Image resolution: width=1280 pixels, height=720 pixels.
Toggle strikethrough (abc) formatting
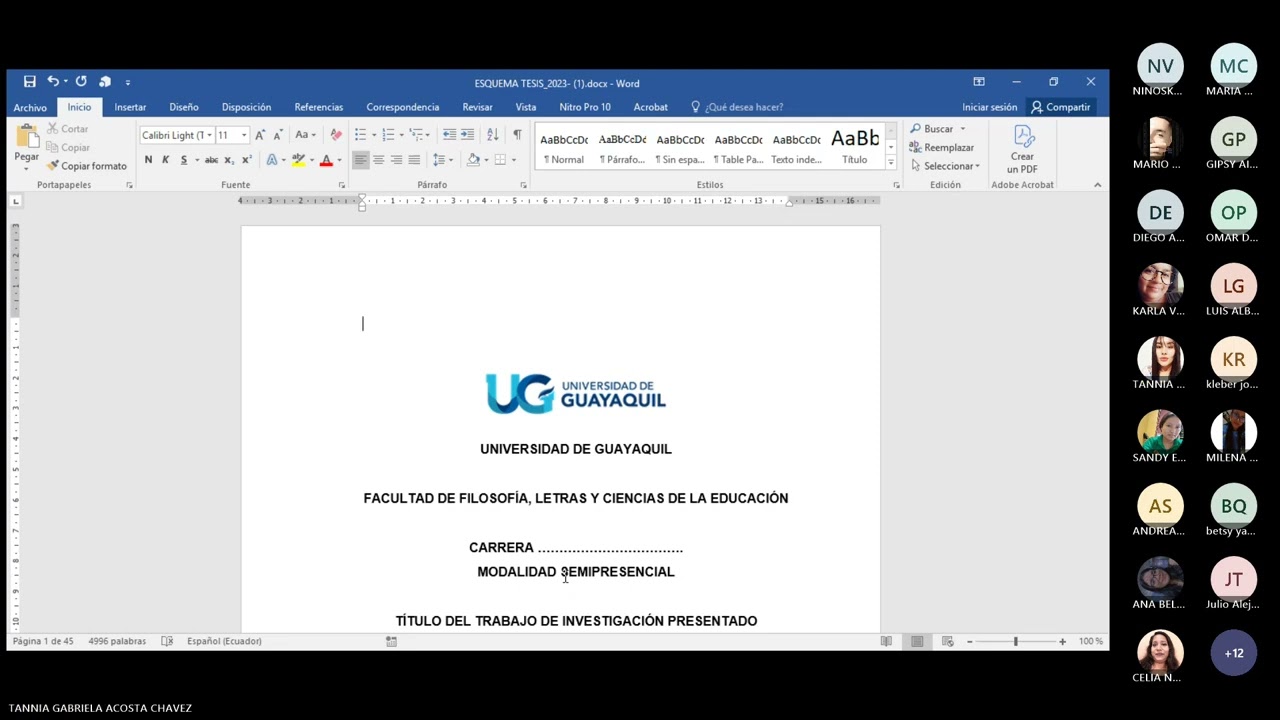point(211,160)
